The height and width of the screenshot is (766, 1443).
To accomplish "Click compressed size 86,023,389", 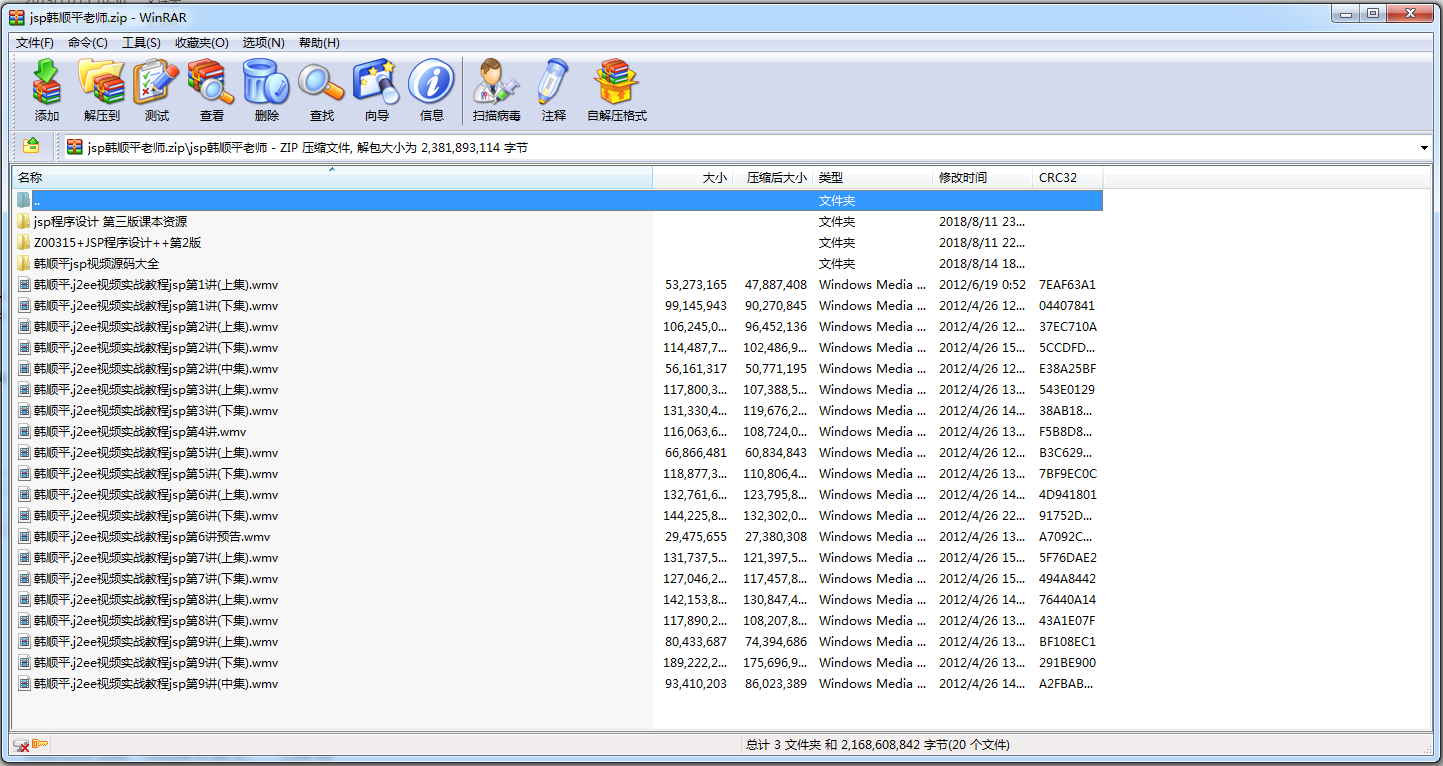I will click(776, 683).
